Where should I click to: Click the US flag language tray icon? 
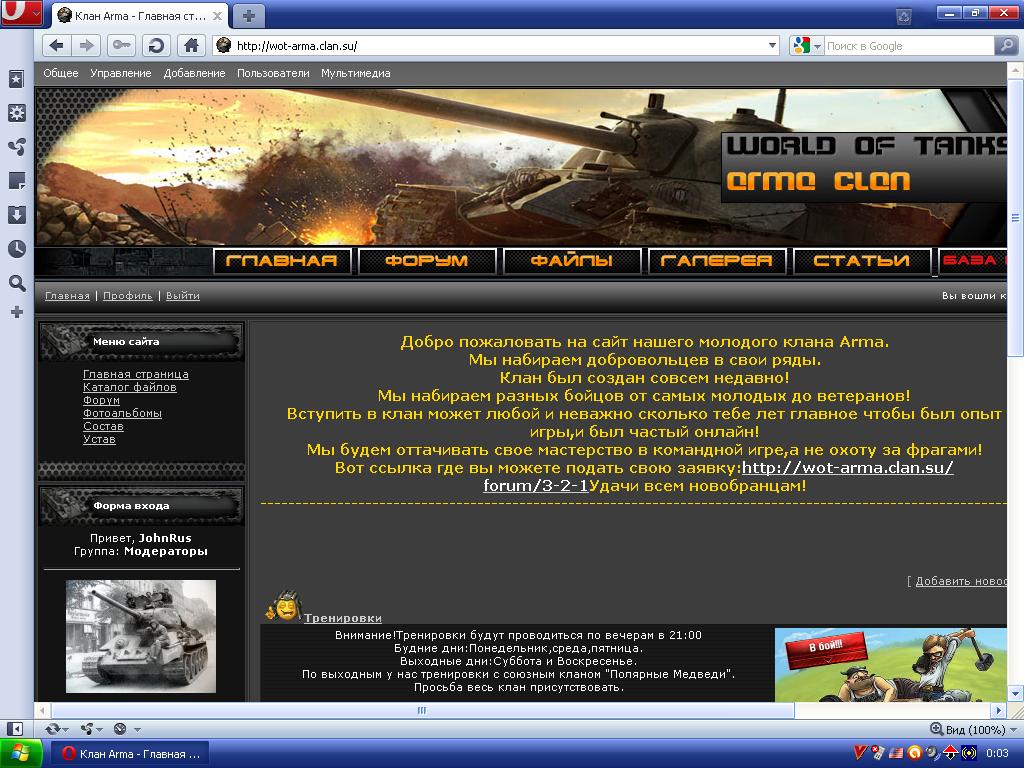(896, 753)
